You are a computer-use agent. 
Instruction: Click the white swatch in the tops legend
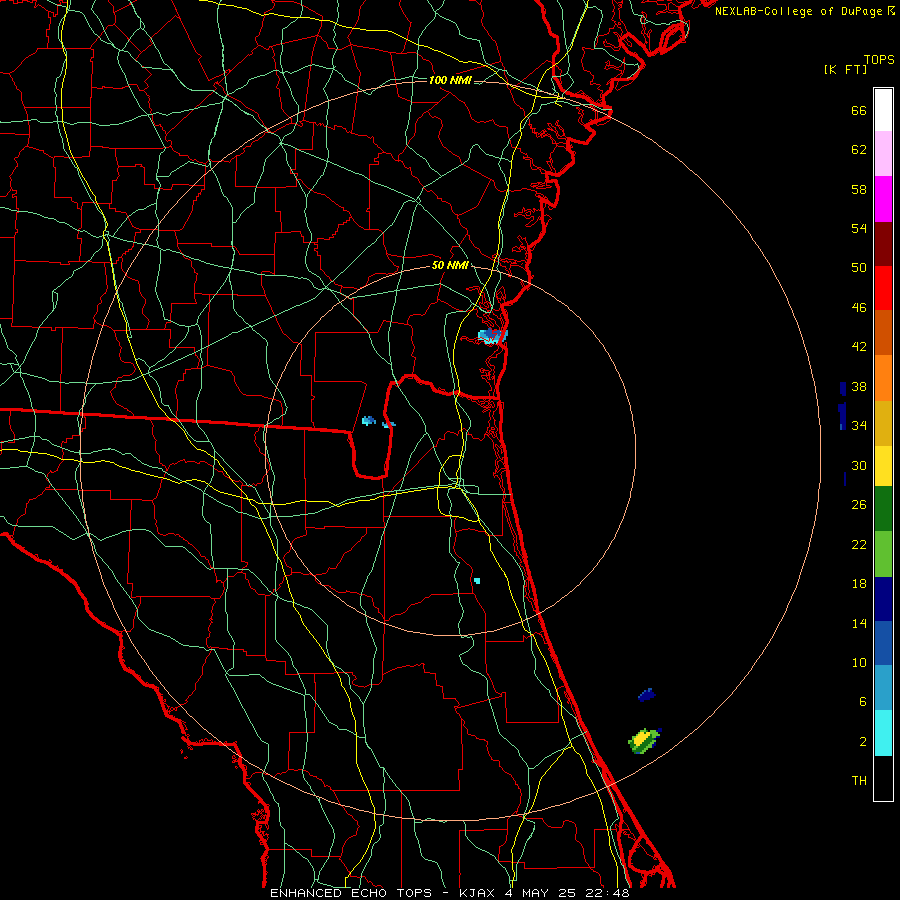point(883,110)
